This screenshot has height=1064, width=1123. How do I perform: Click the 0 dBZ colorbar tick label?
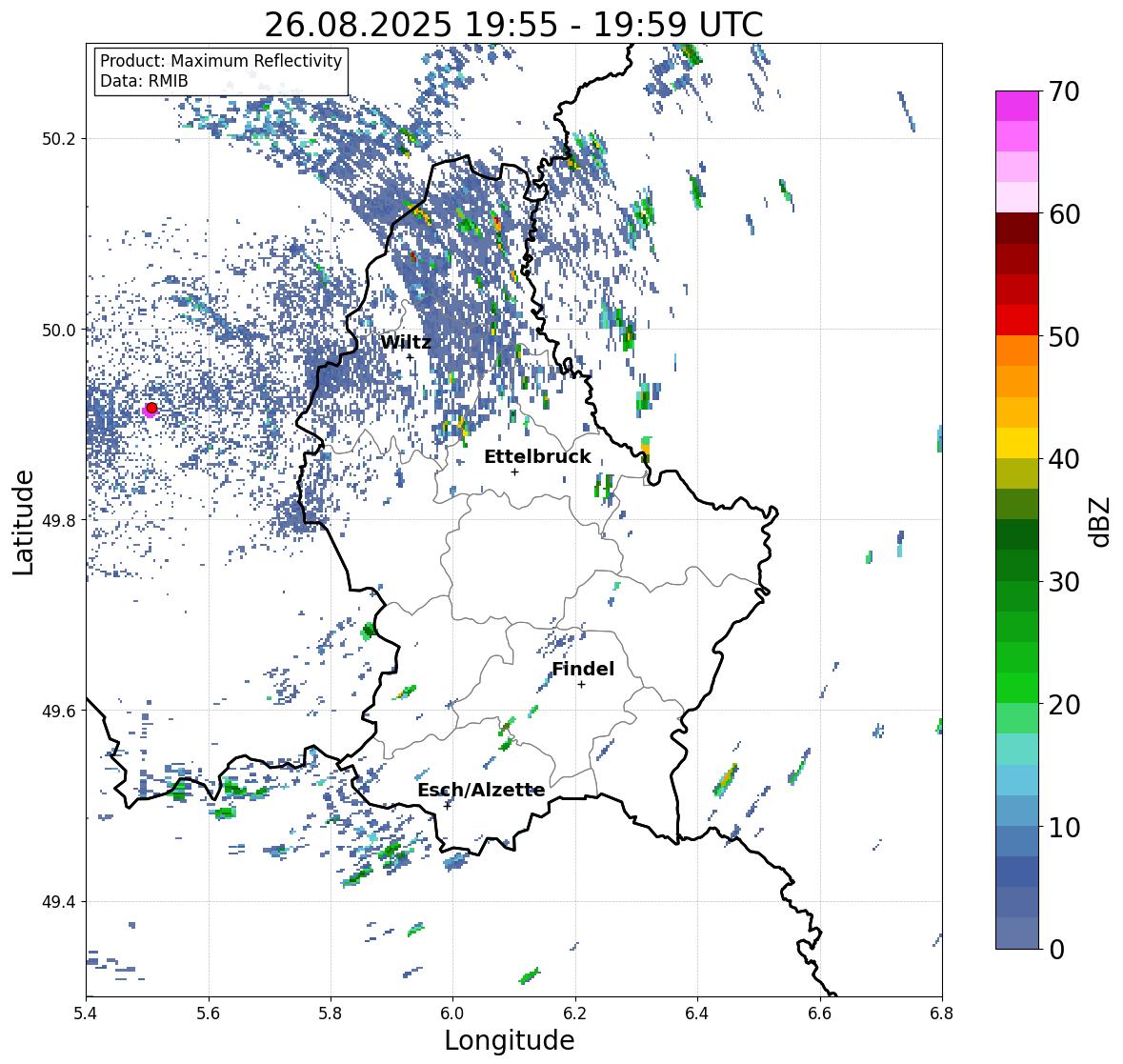1057,950
